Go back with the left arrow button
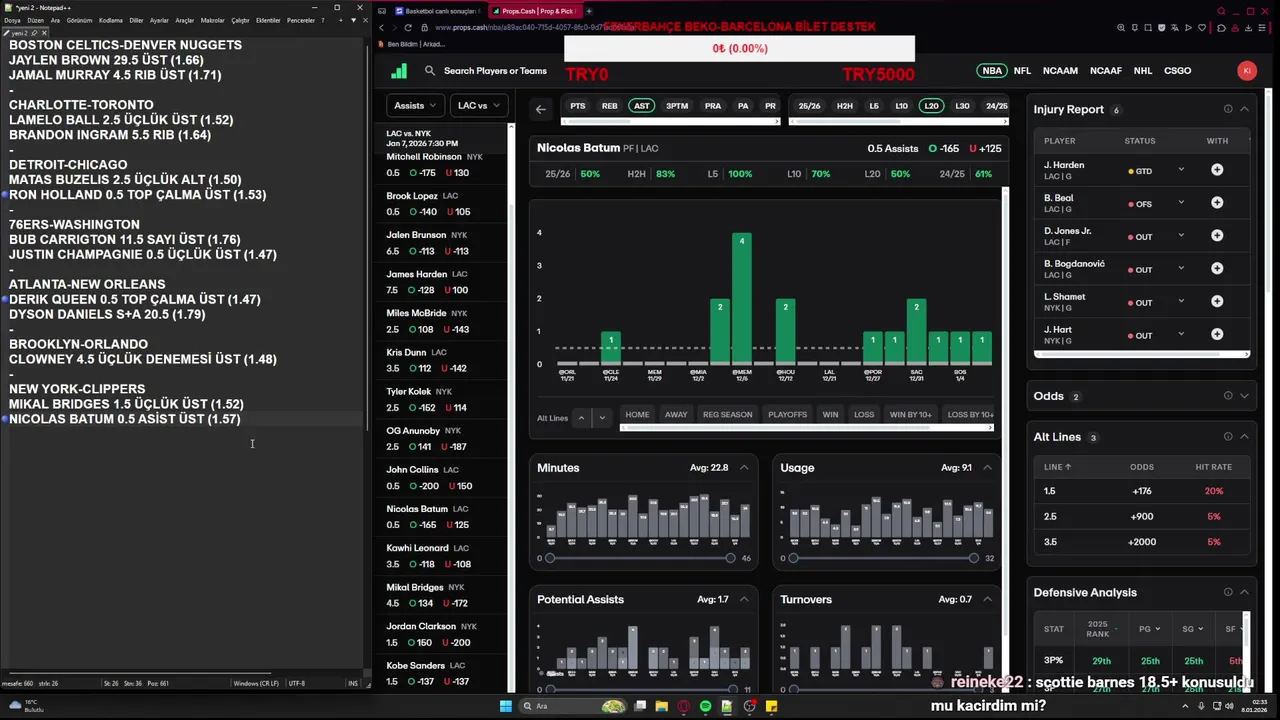Viewport: 1280px width, 720px height. click(541, 109)
